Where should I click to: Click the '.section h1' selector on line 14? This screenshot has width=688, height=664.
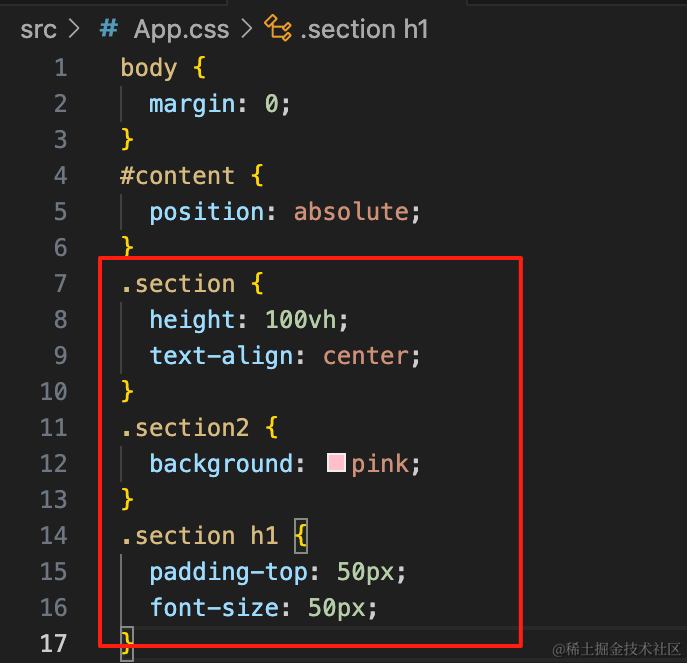pos(199,536)
